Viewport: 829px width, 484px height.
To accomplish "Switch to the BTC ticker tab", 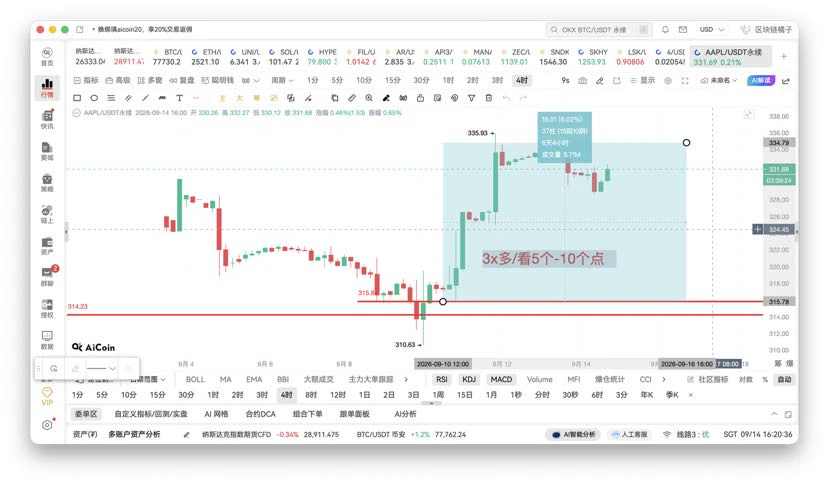I will tap(167, 57).
